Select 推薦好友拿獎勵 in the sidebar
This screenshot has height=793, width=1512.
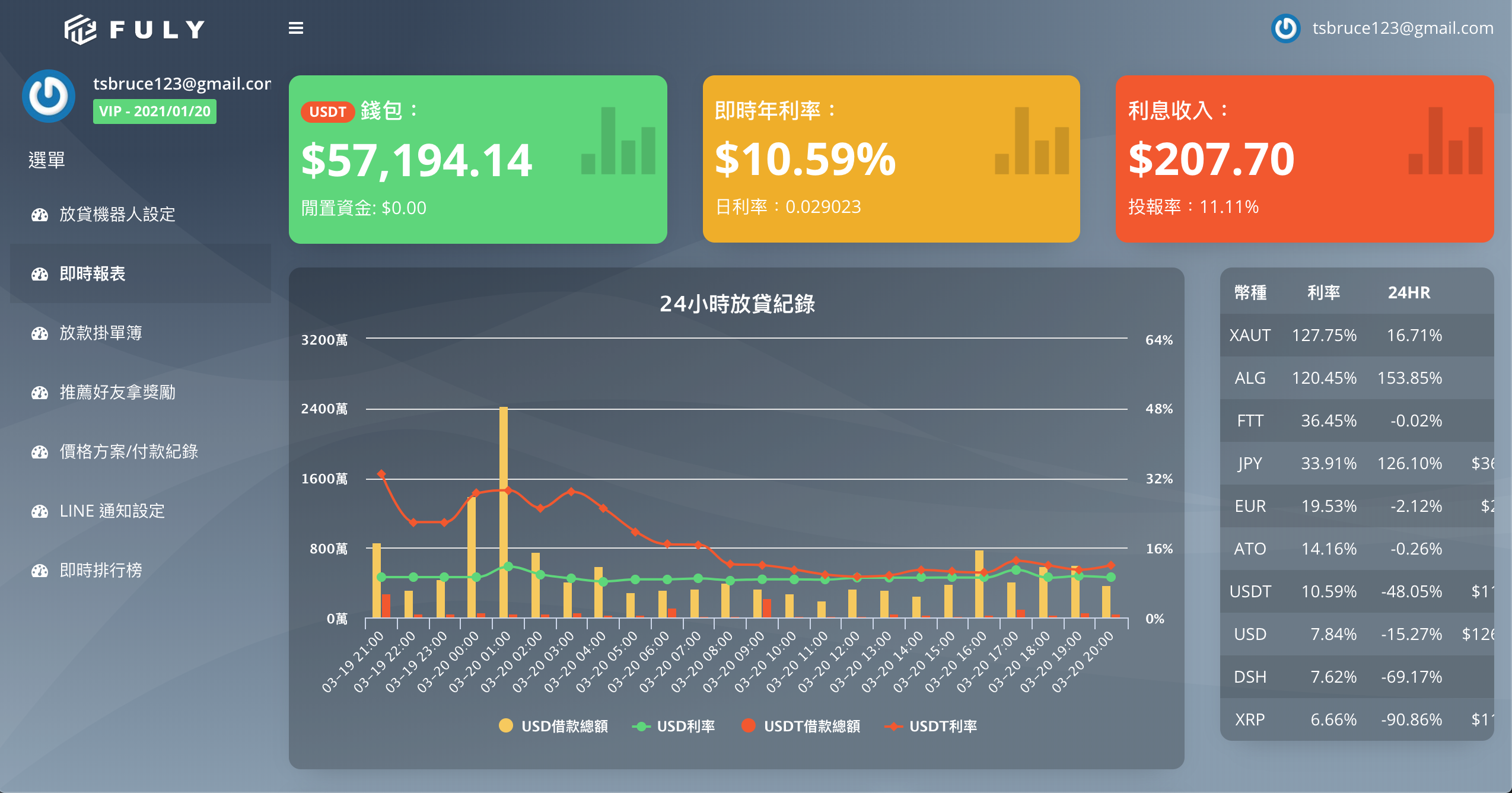39,393
